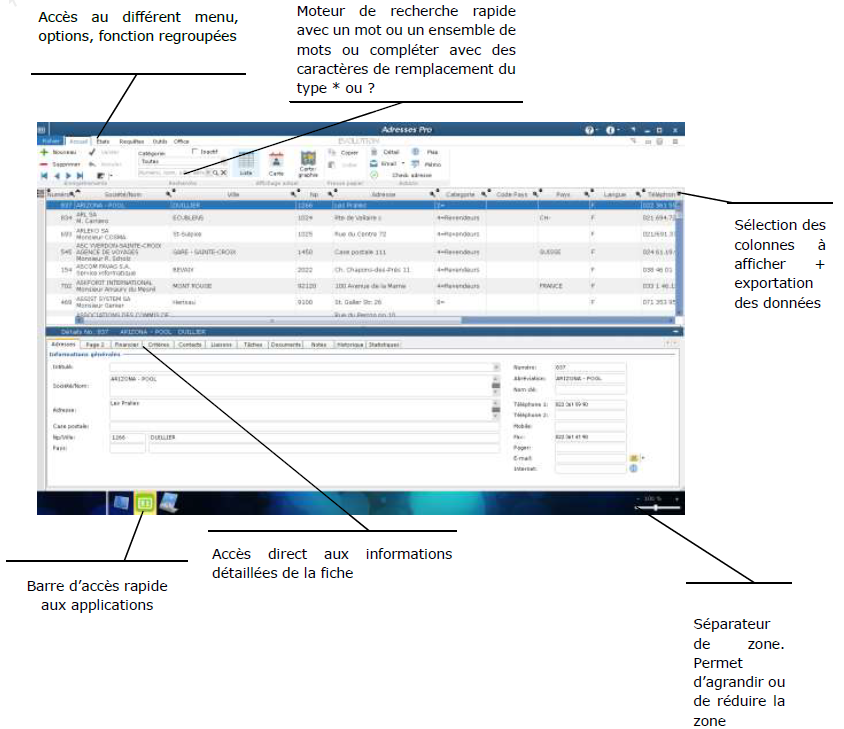Toggle the Inactif checkbox

point(194,152)
